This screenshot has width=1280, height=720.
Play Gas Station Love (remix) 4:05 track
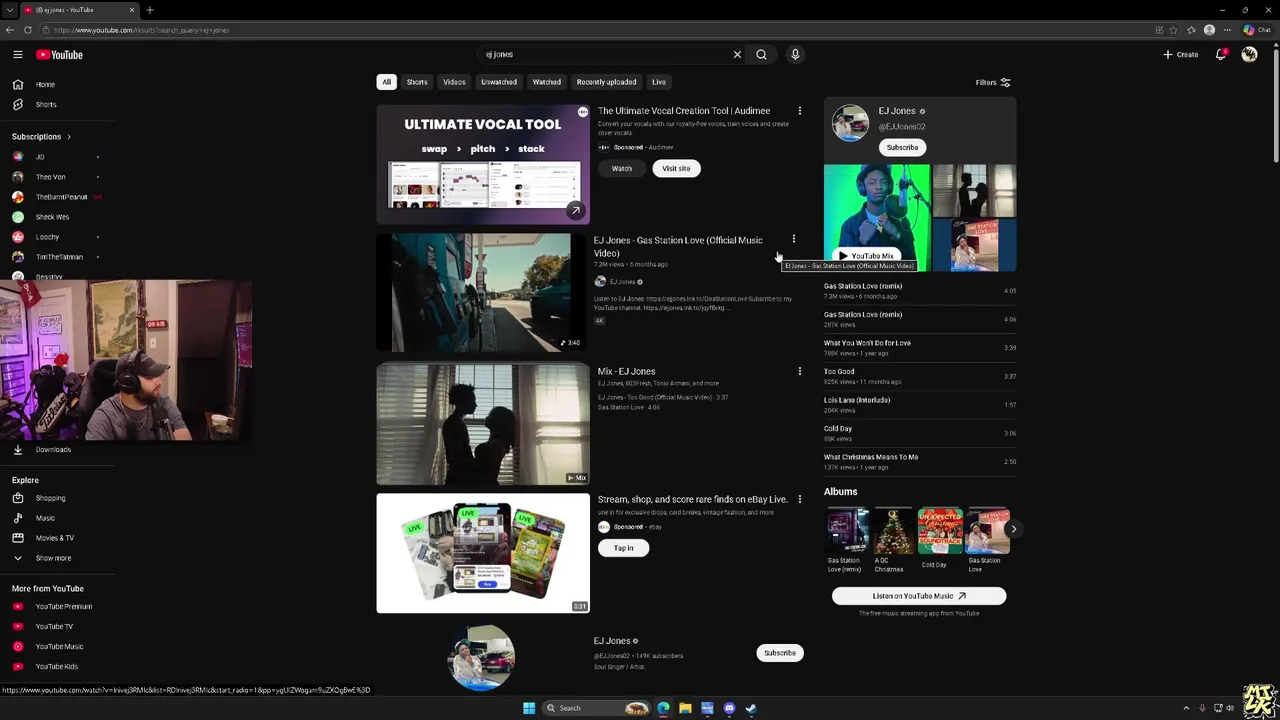920,291
